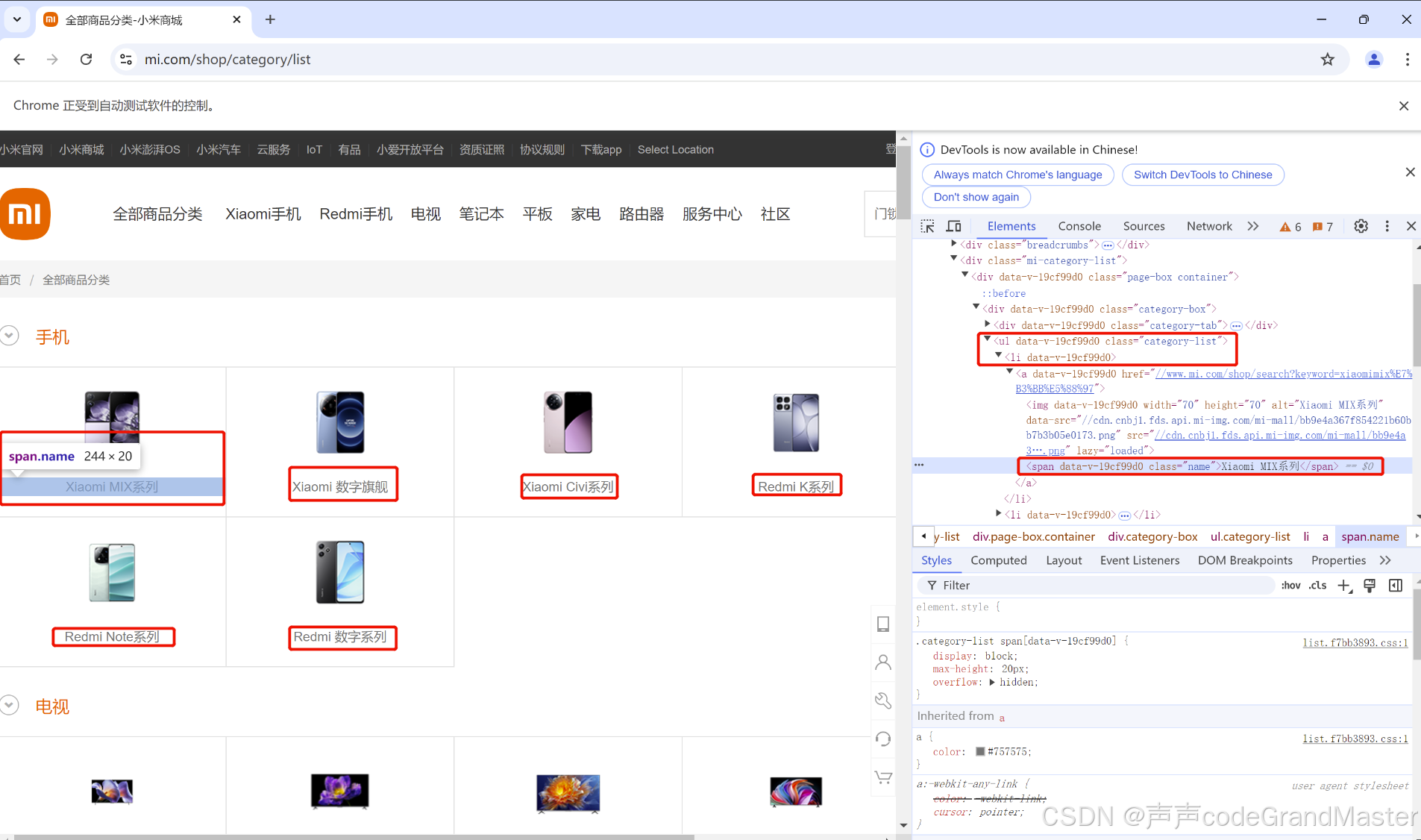Click the Xiaomi 数字旗舰 phone thumbnail

coord(340,422)
